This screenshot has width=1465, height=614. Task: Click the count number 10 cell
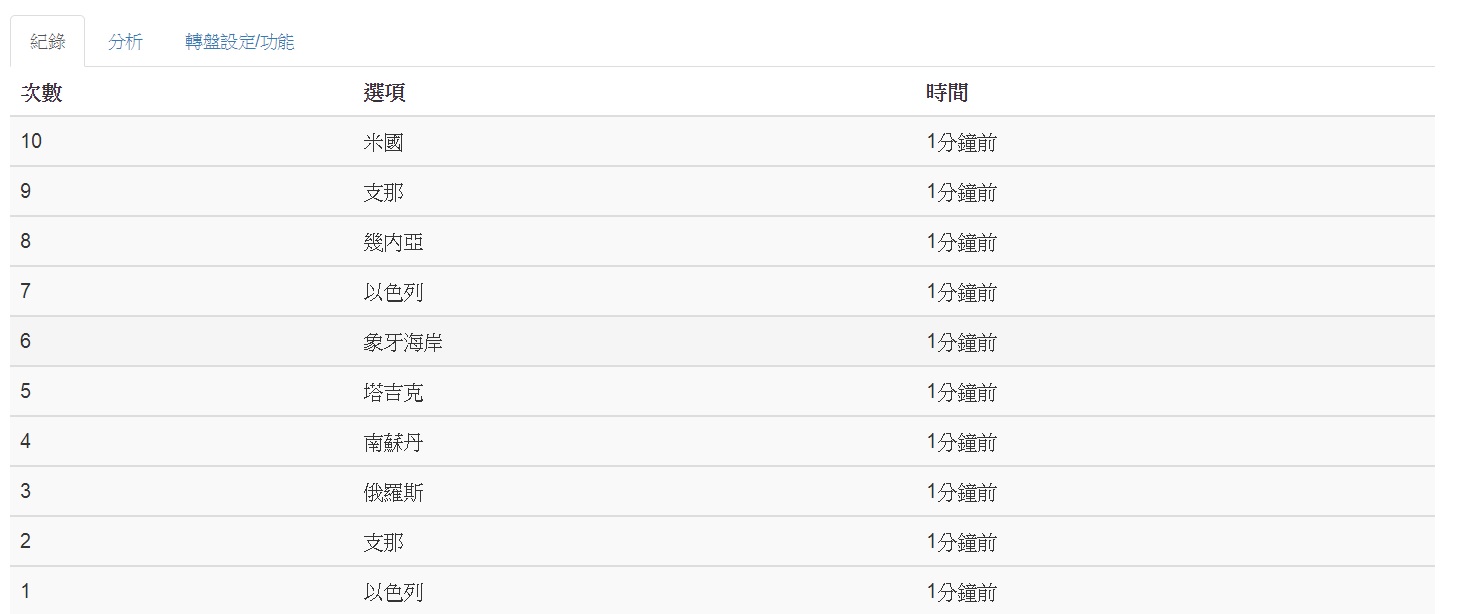[31, 141]
